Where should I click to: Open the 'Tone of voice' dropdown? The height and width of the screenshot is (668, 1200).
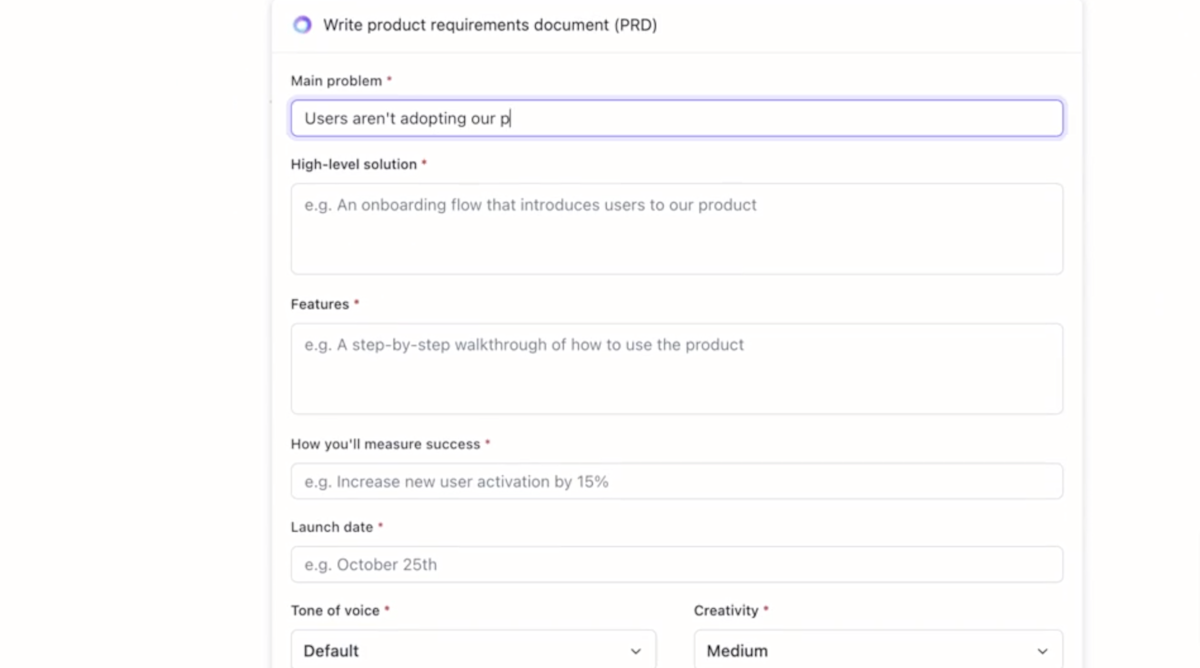473,649
